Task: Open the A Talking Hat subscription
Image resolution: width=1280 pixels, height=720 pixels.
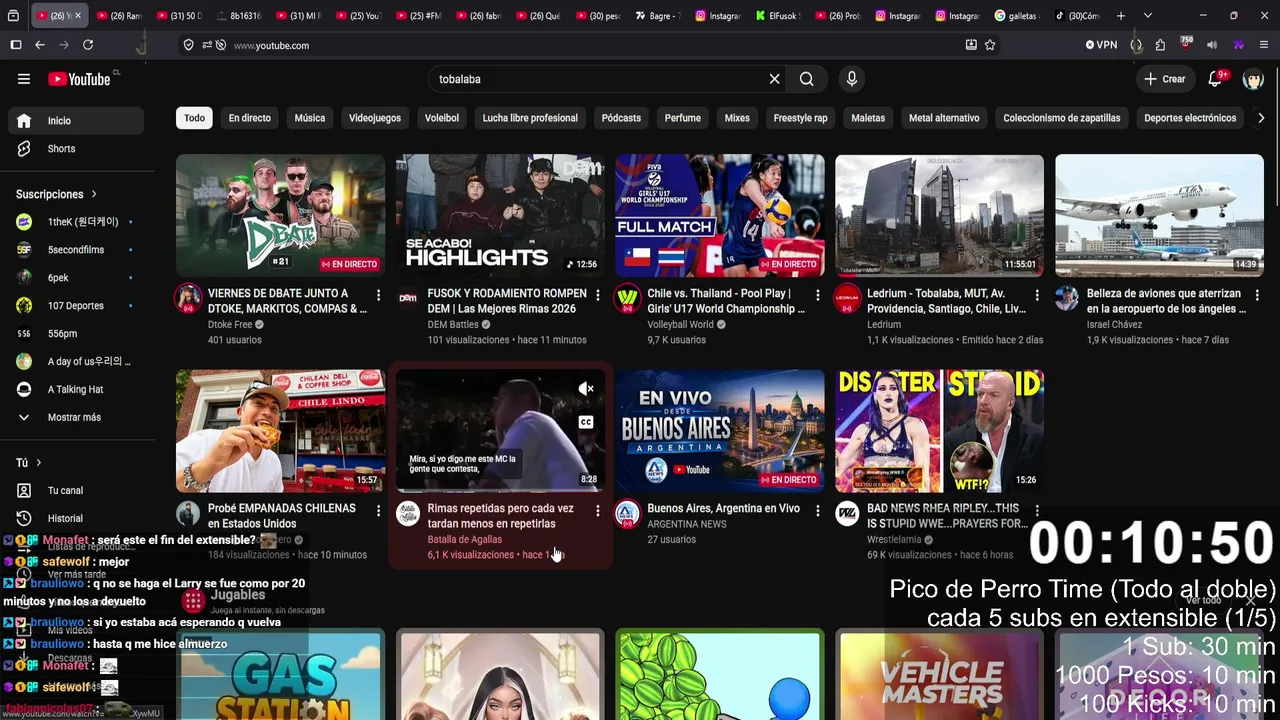Action: [x=75, y=389]
